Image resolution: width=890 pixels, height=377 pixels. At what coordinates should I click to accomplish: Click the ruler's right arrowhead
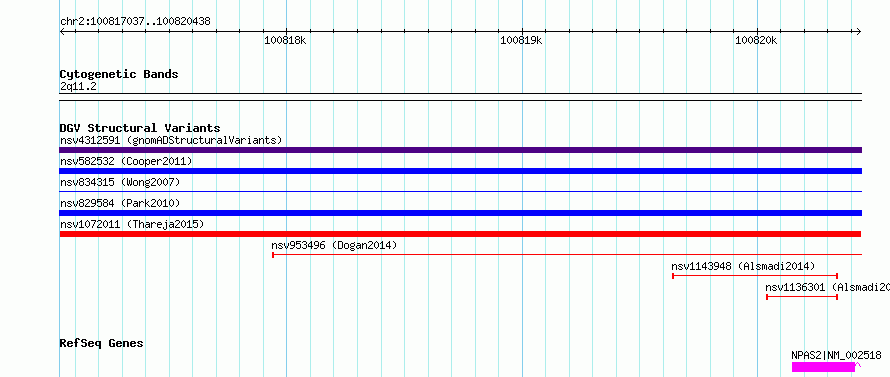858,32
